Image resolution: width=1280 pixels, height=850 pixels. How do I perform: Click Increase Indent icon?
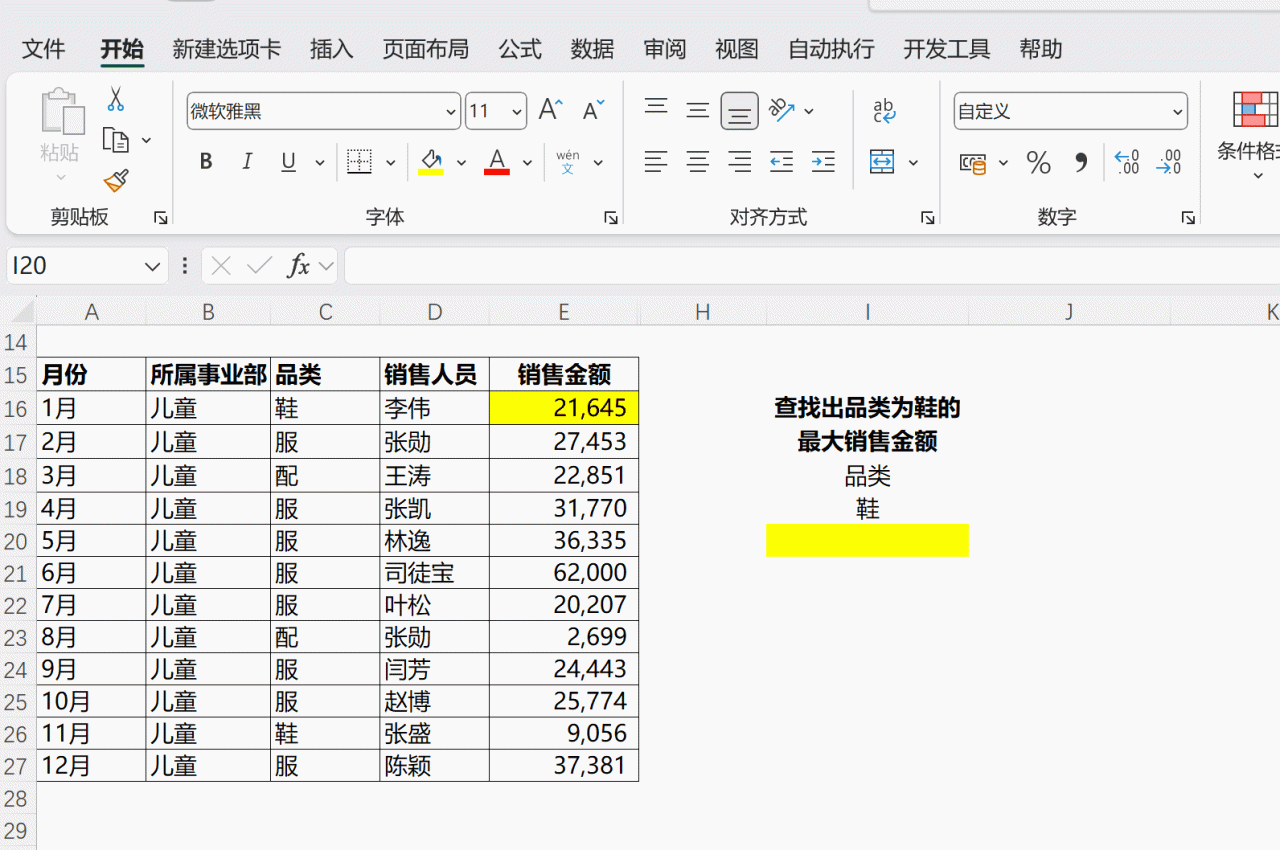click(x=823, y=161)
